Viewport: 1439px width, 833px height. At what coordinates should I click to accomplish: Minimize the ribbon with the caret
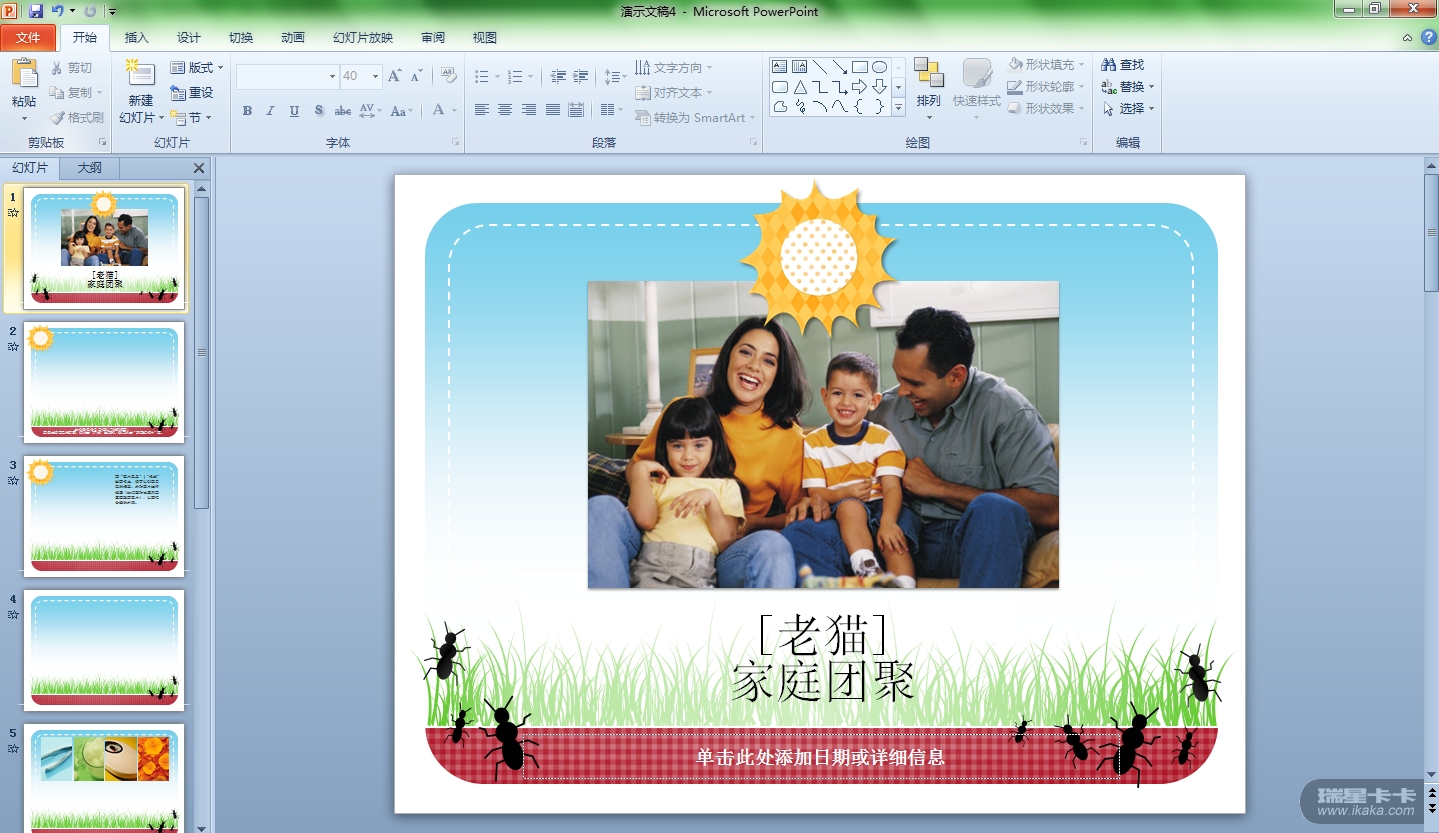pyautogui.click(x=1407, y=38)
